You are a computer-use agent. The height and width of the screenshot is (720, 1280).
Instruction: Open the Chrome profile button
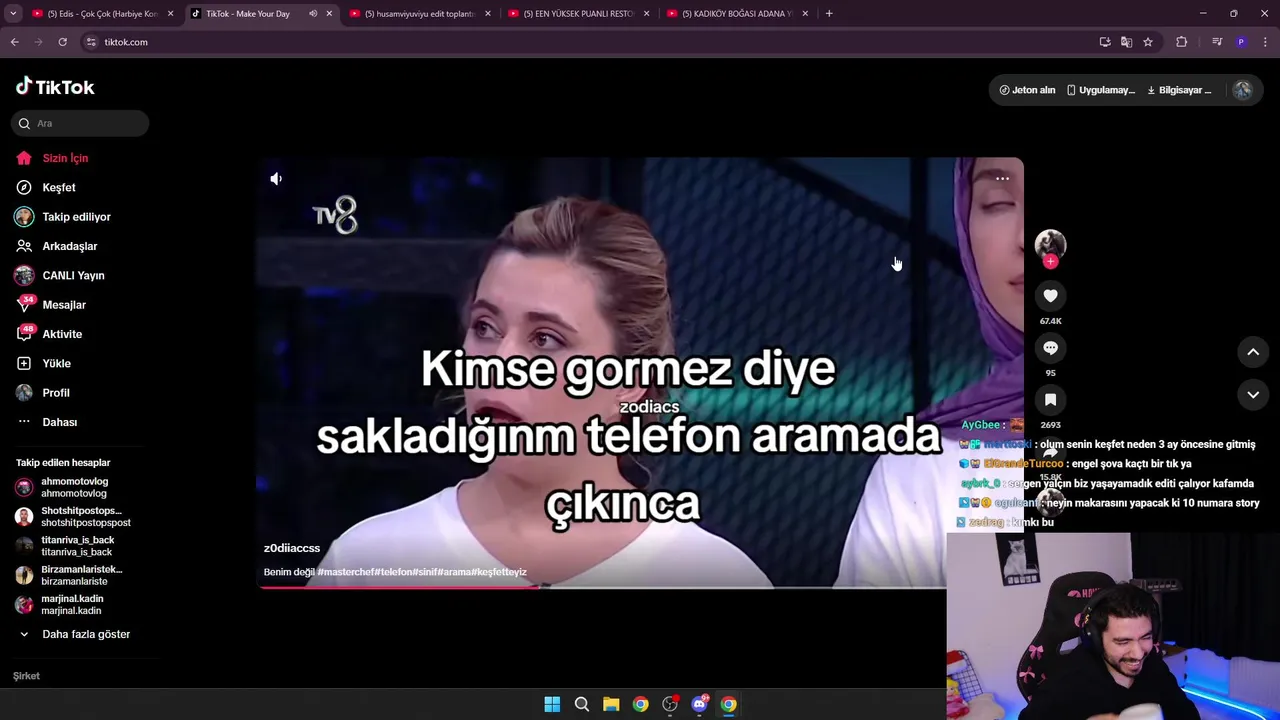(x=1241, y=42)
